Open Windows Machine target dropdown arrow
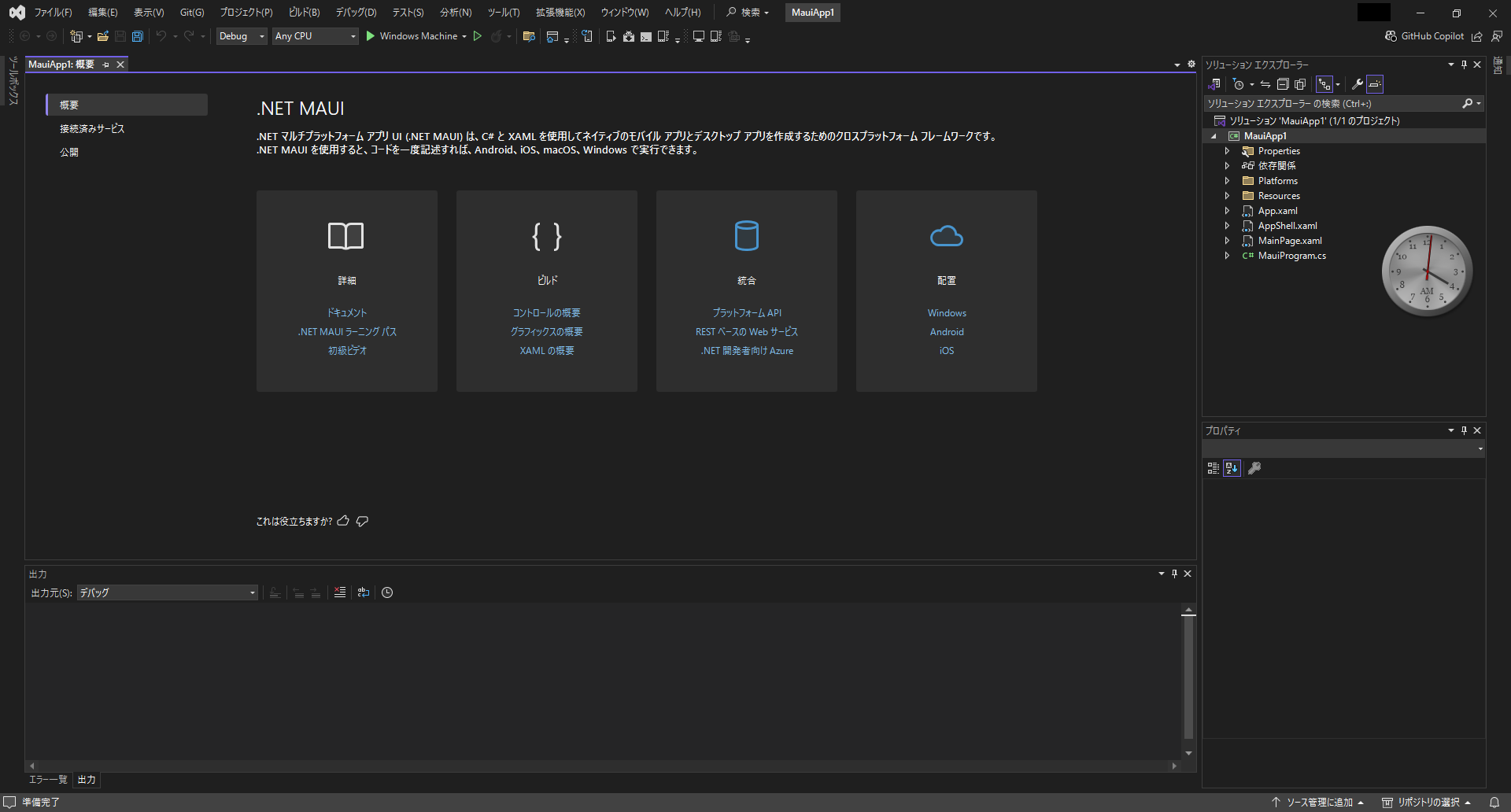 pyautogui.click(x=464, y=36)
